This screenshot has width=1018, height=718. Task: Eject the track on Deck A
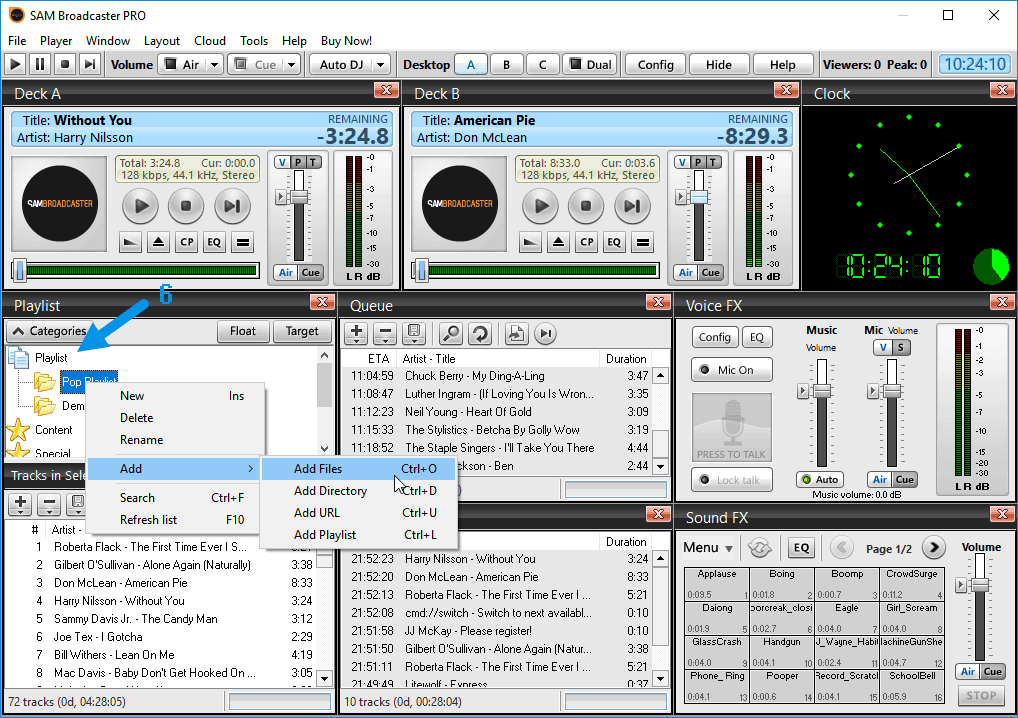pos(158,241)
